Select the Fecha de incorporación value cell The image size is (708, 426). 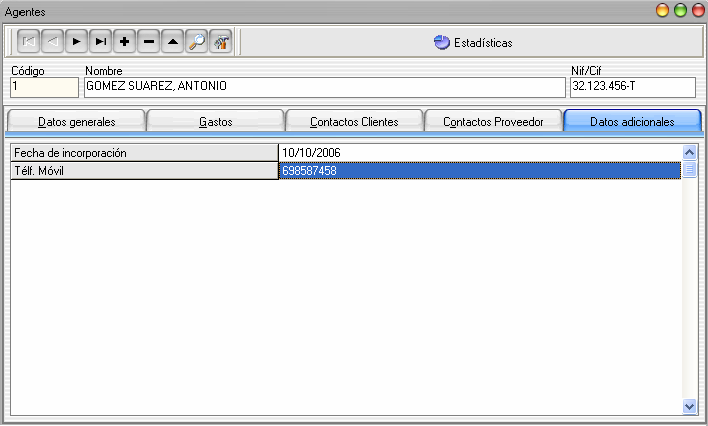[479, 153]
